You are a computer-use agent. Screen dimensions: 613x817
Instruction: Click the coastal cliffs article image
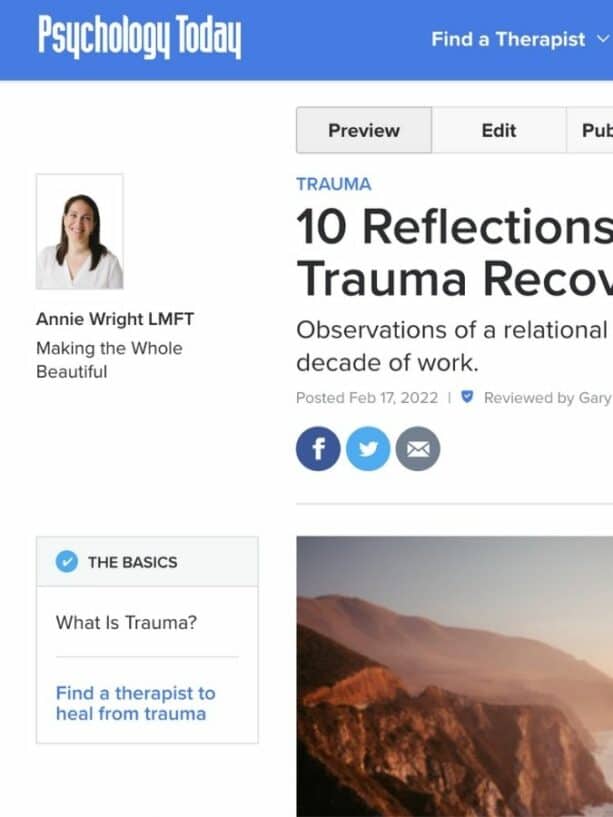(x=455, y=676)
